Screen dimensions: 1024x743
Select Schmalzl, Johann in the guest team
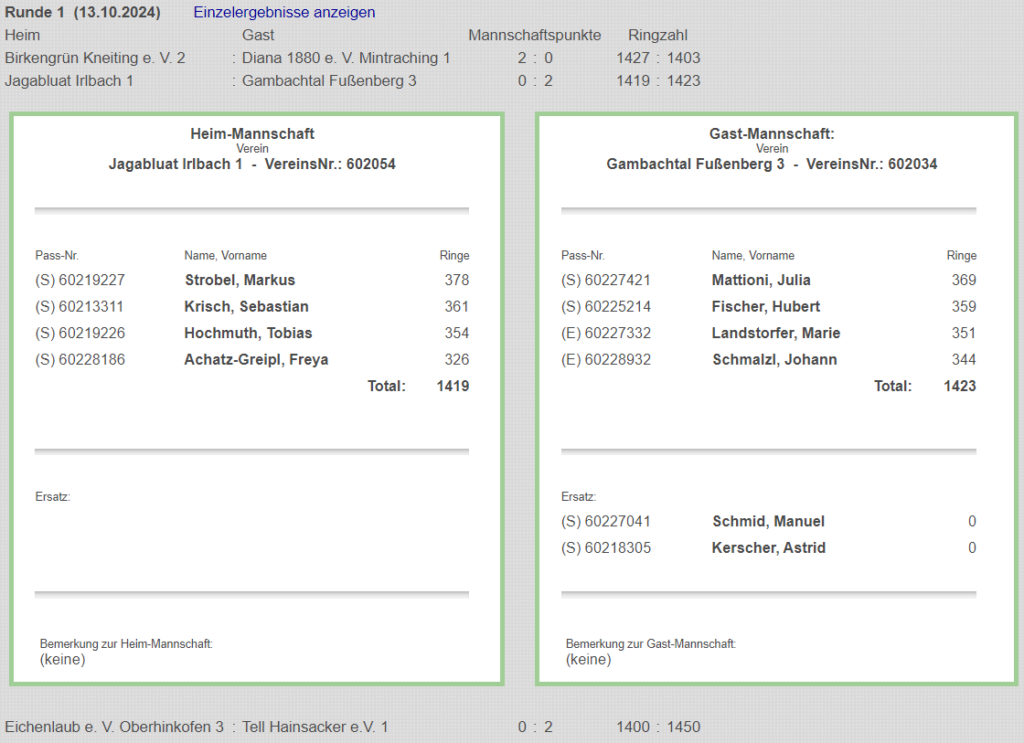774,359
